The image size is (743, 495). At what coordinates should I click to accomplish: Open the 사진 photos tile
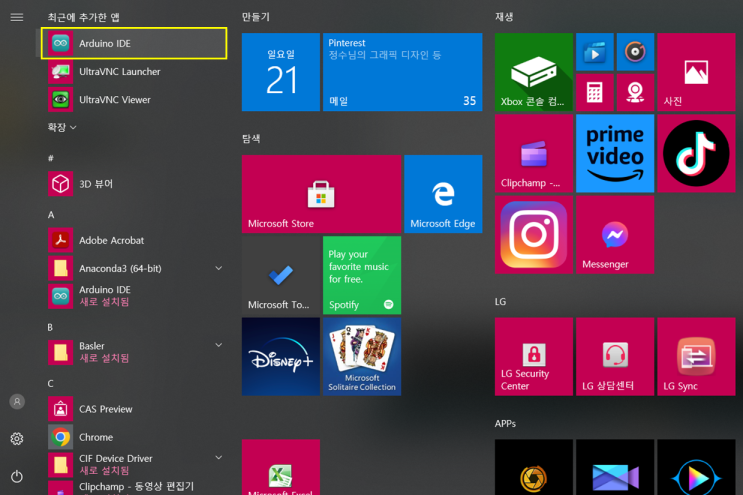click(696, 72)
